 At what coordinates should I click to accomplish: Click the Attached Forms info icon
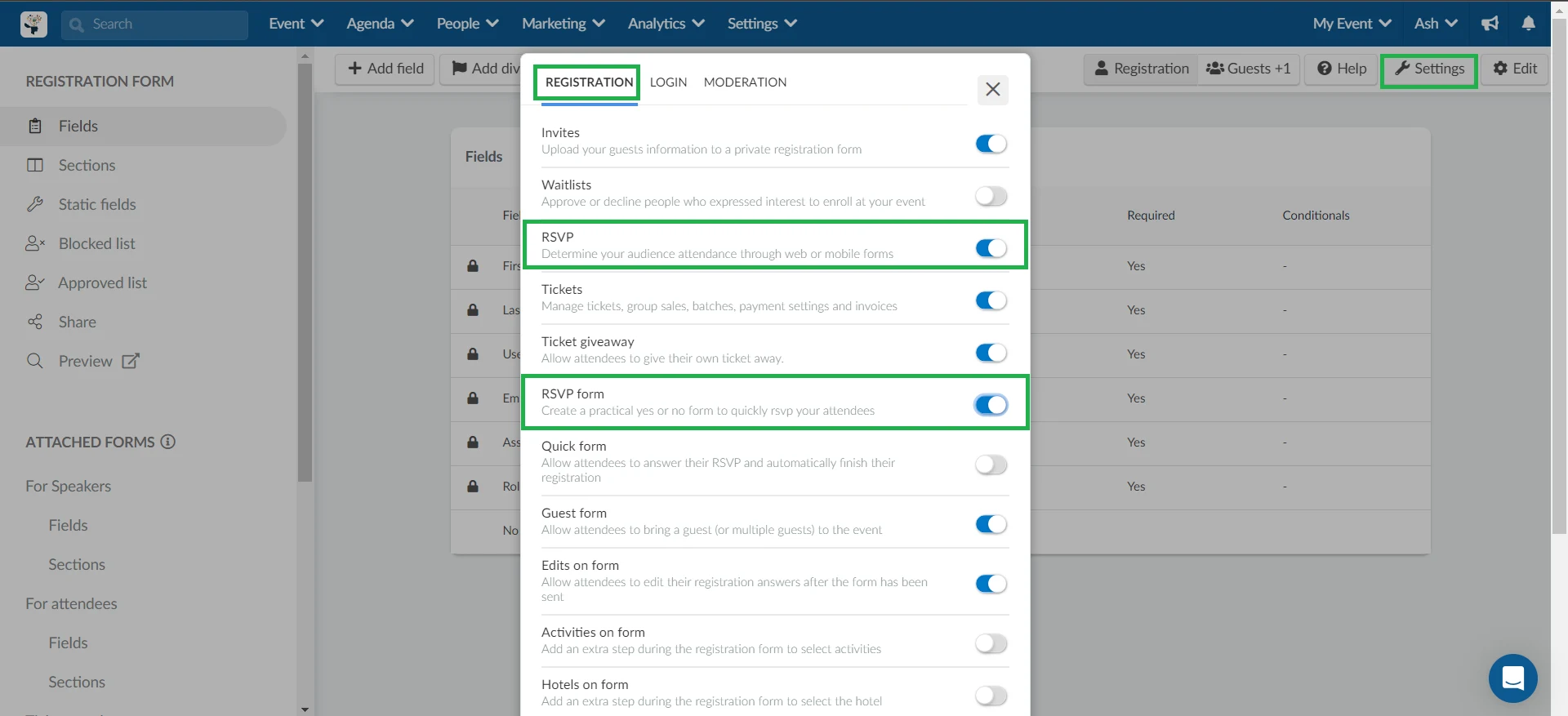pos(168,442)
